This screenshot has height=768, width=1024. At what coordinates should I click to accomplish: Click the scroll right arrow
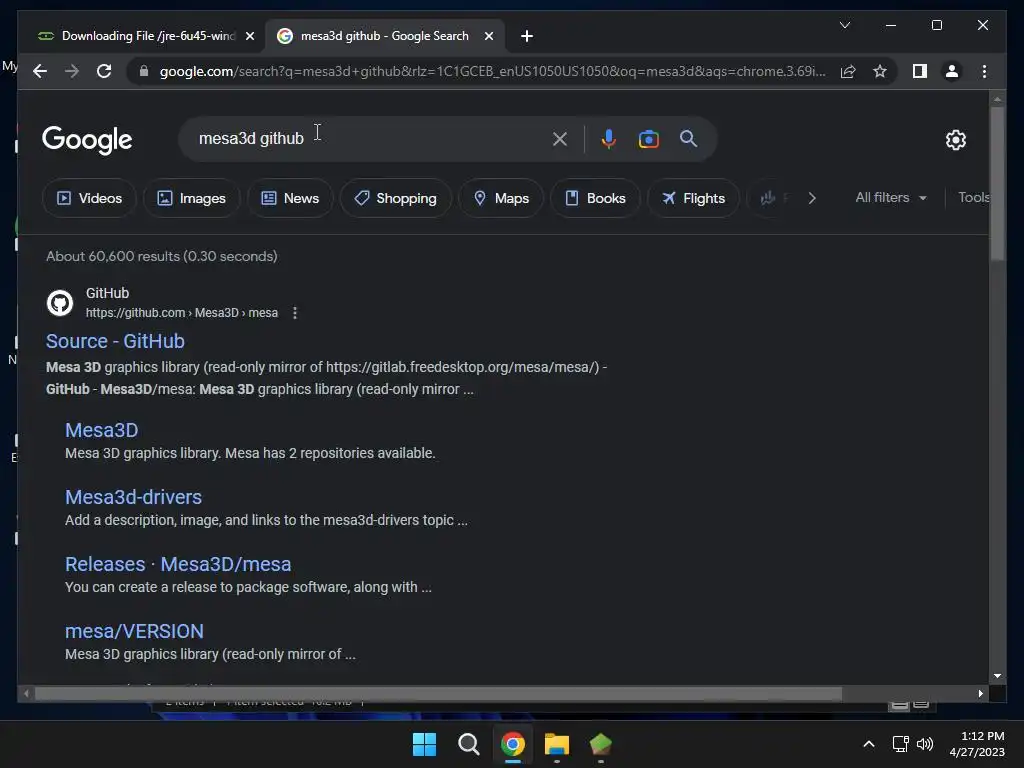[980, 694]
